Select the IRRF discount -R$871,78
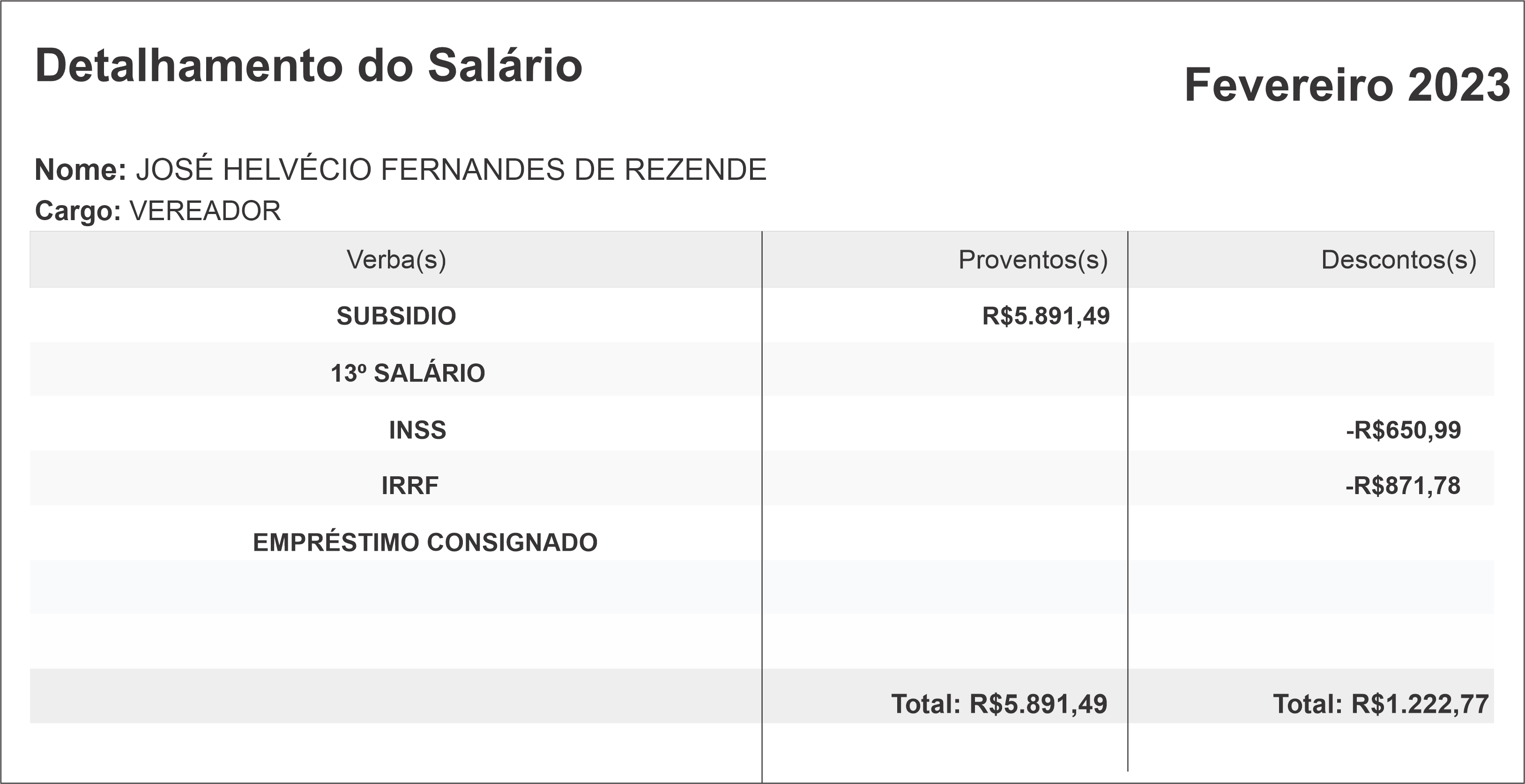 tap(1402, 486)
